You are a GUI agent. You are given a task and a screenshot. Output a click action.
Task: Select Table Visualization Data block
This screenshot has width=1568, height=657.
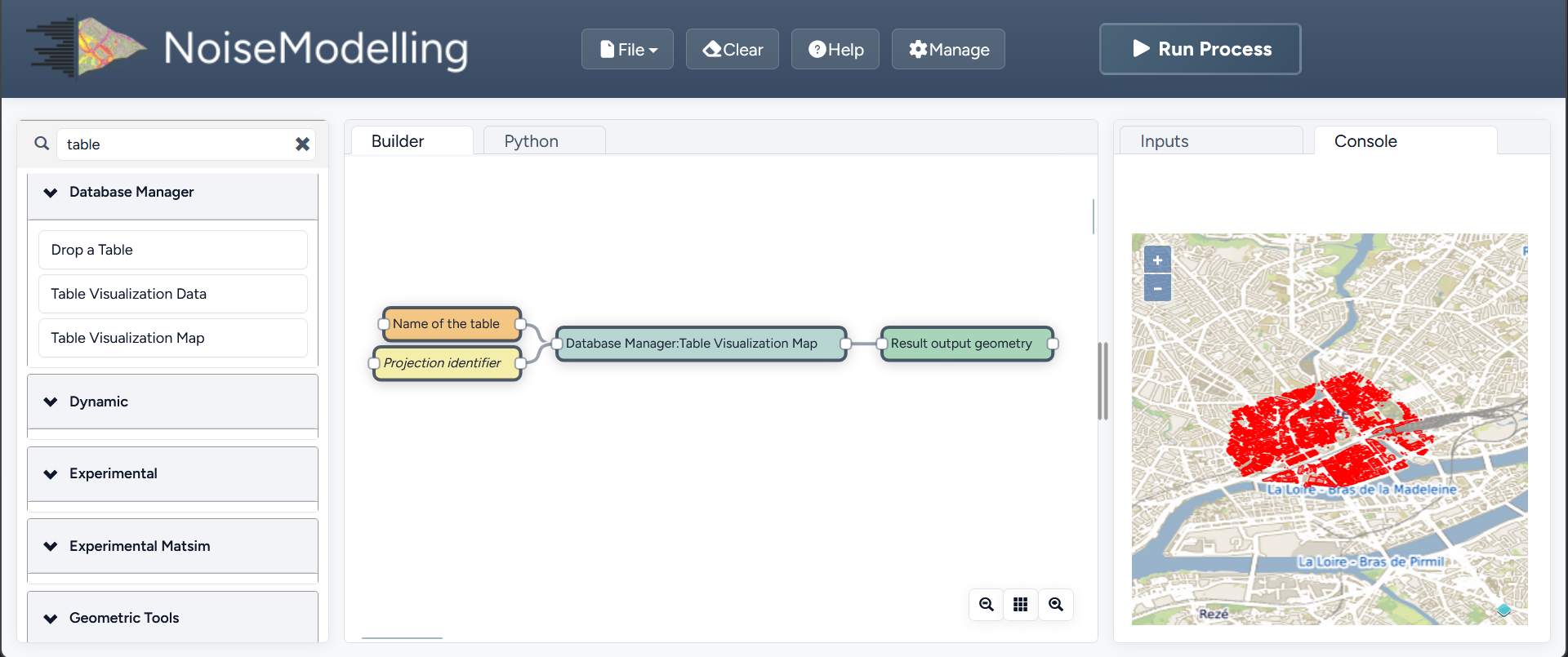pyautogui.click(x=173, y=294)
